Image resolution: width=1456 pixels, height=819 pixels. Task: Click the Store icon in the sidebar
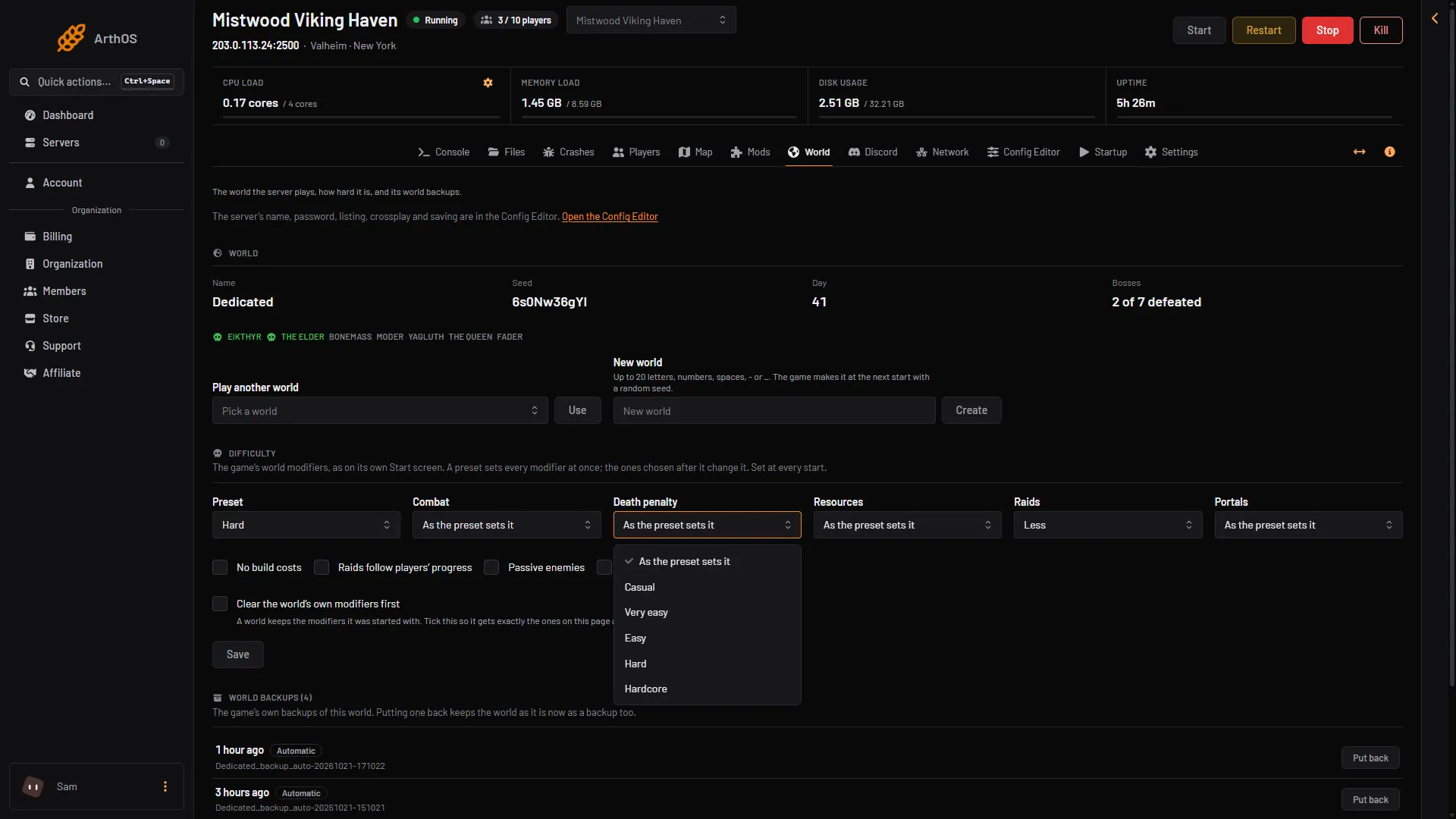[30, 318]
